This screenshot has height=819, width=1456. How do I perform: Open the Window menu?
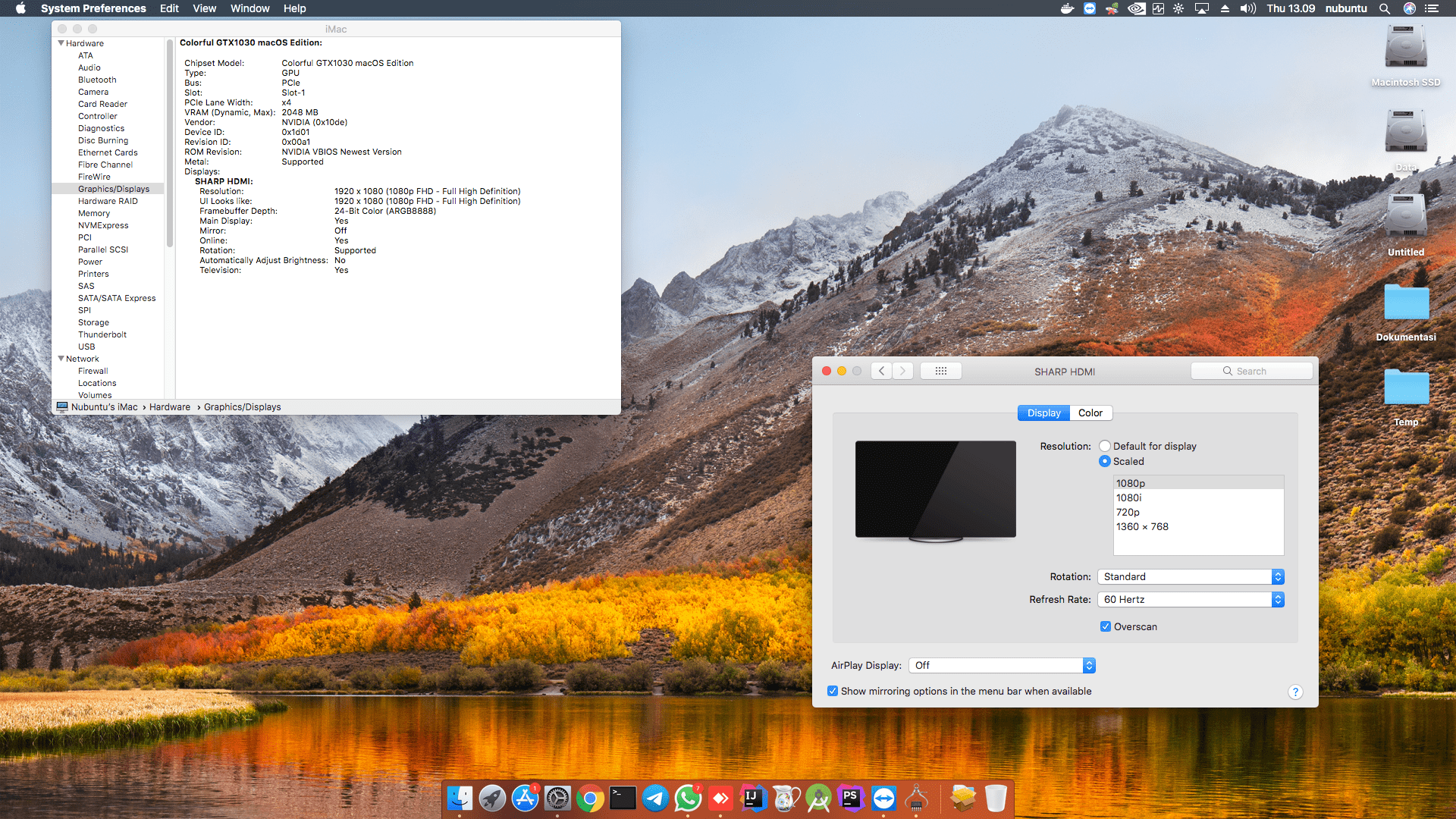pyautogui.click(x=250, y=8)
